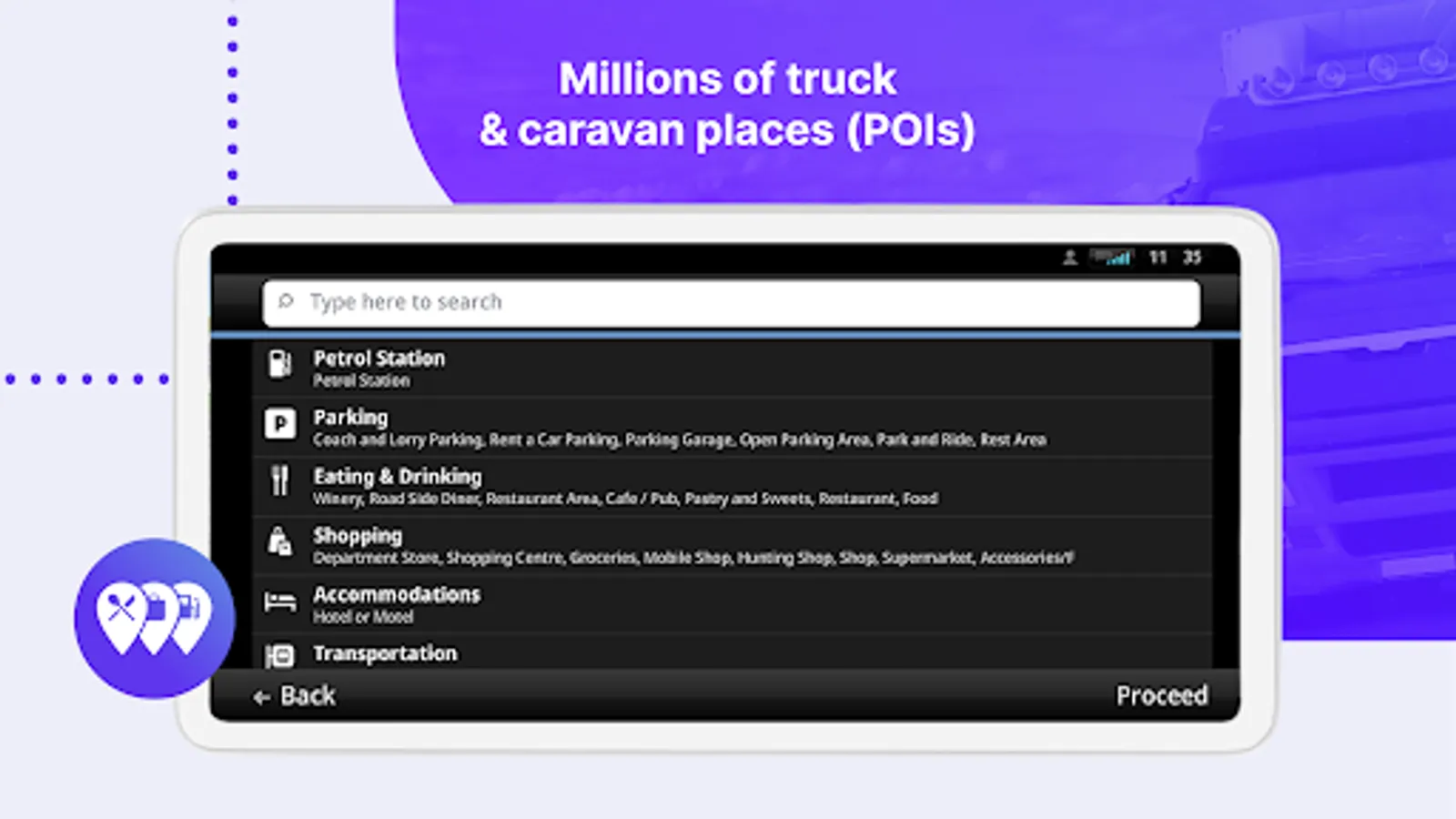
Task: Click the status bar clock
Action: 1175,258
